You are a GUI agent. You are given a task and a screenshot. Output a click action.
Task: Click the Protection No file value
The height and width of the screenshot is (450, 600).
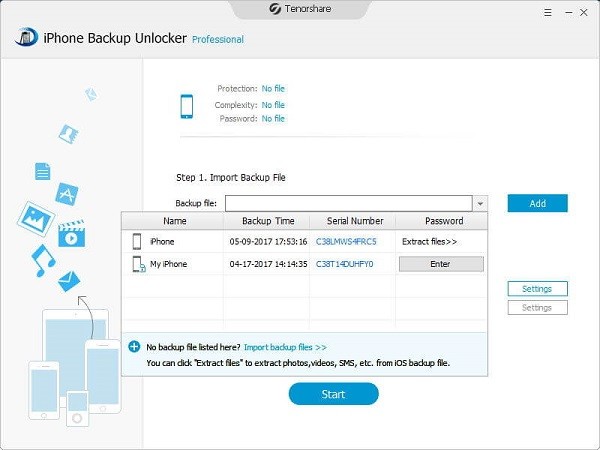273,88
